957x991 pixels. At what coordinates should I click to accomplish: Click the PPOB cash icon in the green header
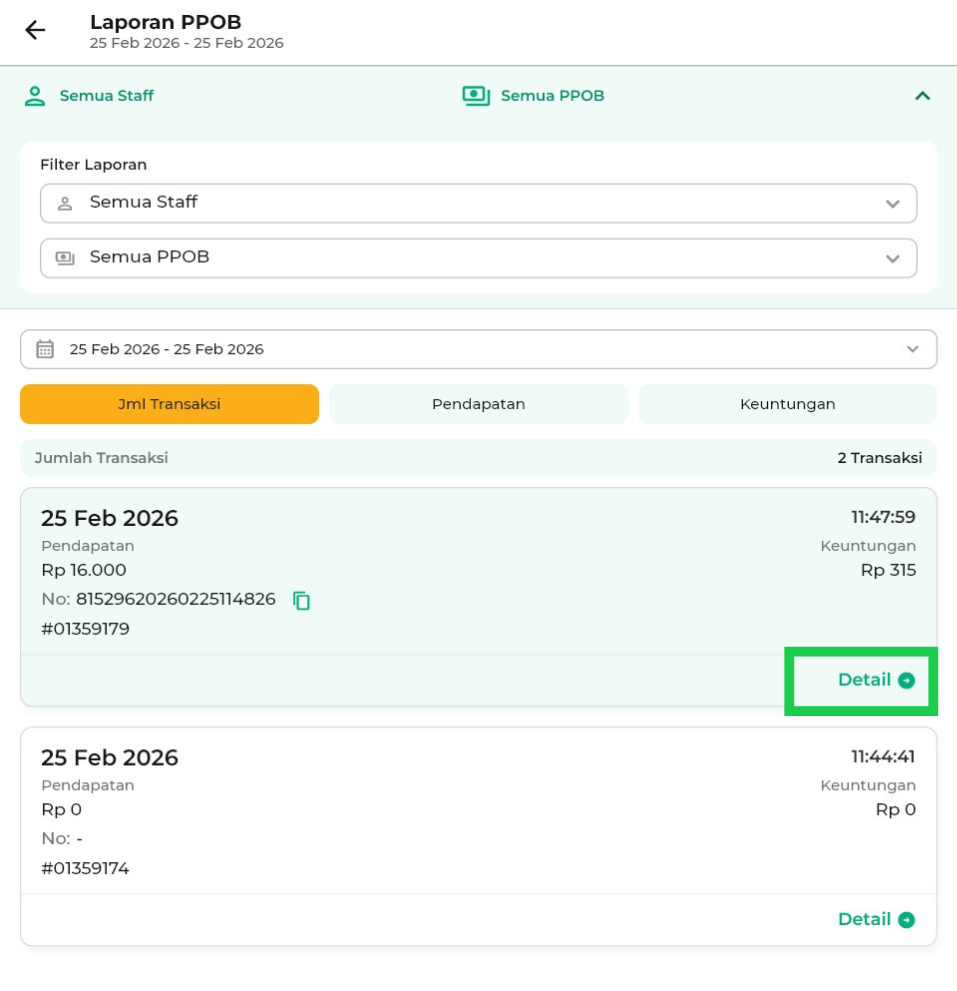tap(476, 96)
